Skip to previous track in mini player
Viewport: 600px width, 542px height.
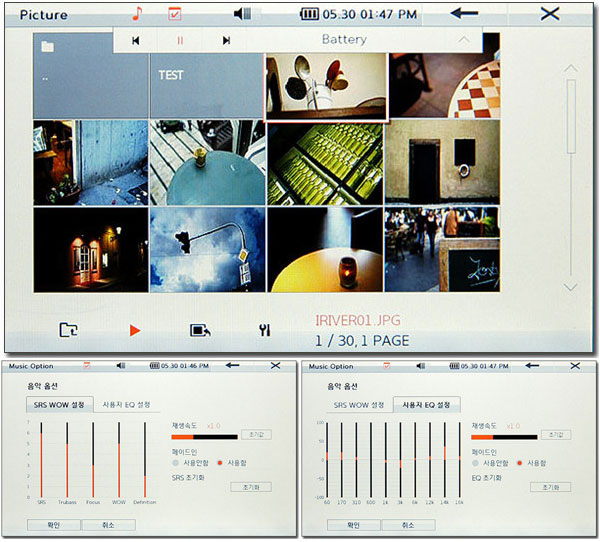[x=135, y=40]
